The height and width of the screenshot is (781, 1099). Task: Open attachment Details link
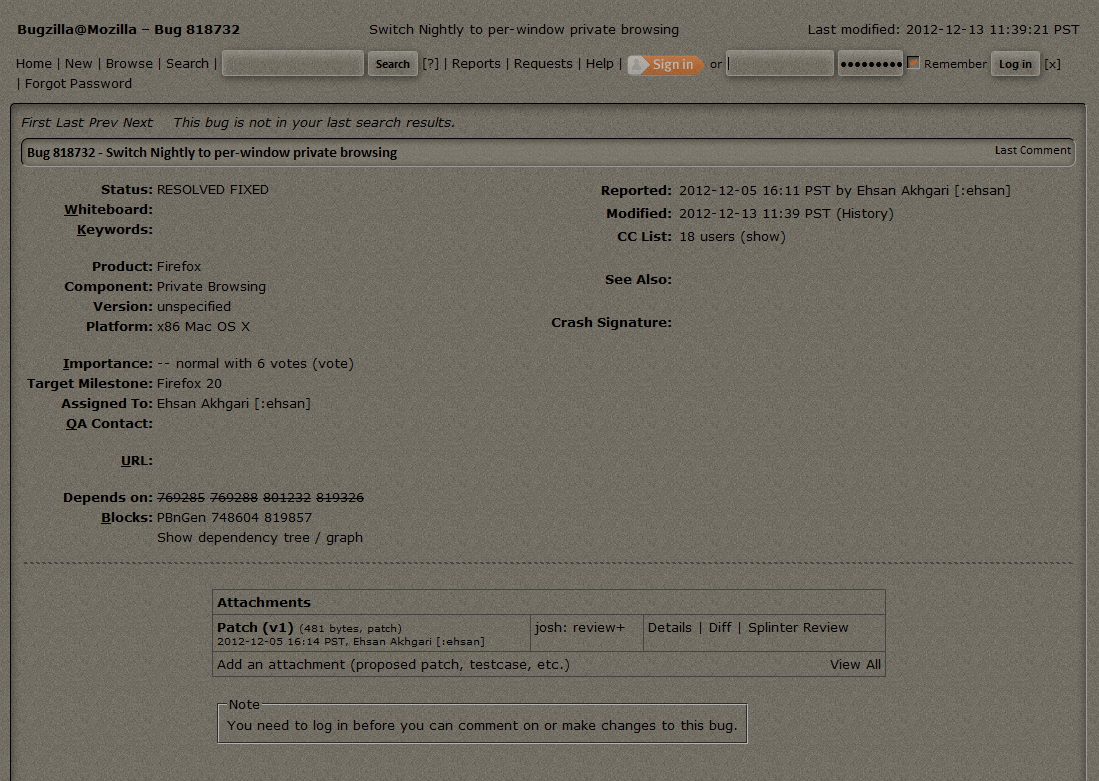[669, 627]
